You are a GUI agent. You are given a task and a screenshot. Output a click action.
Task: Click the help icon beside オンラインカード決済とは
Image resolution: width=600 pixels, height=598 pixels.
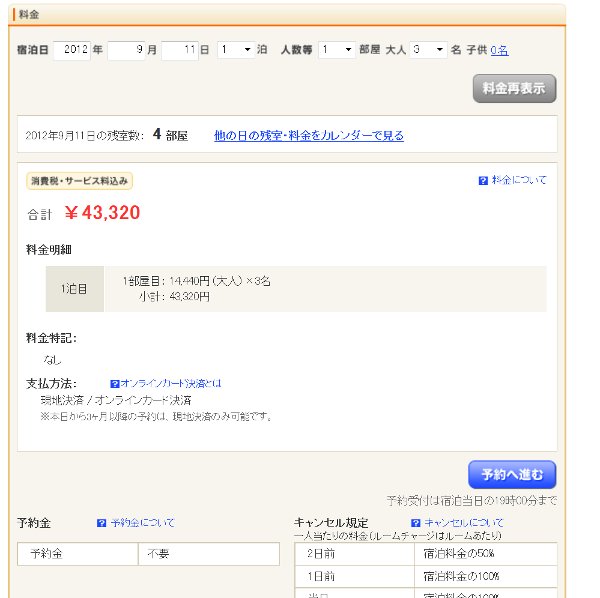[114, 384]
